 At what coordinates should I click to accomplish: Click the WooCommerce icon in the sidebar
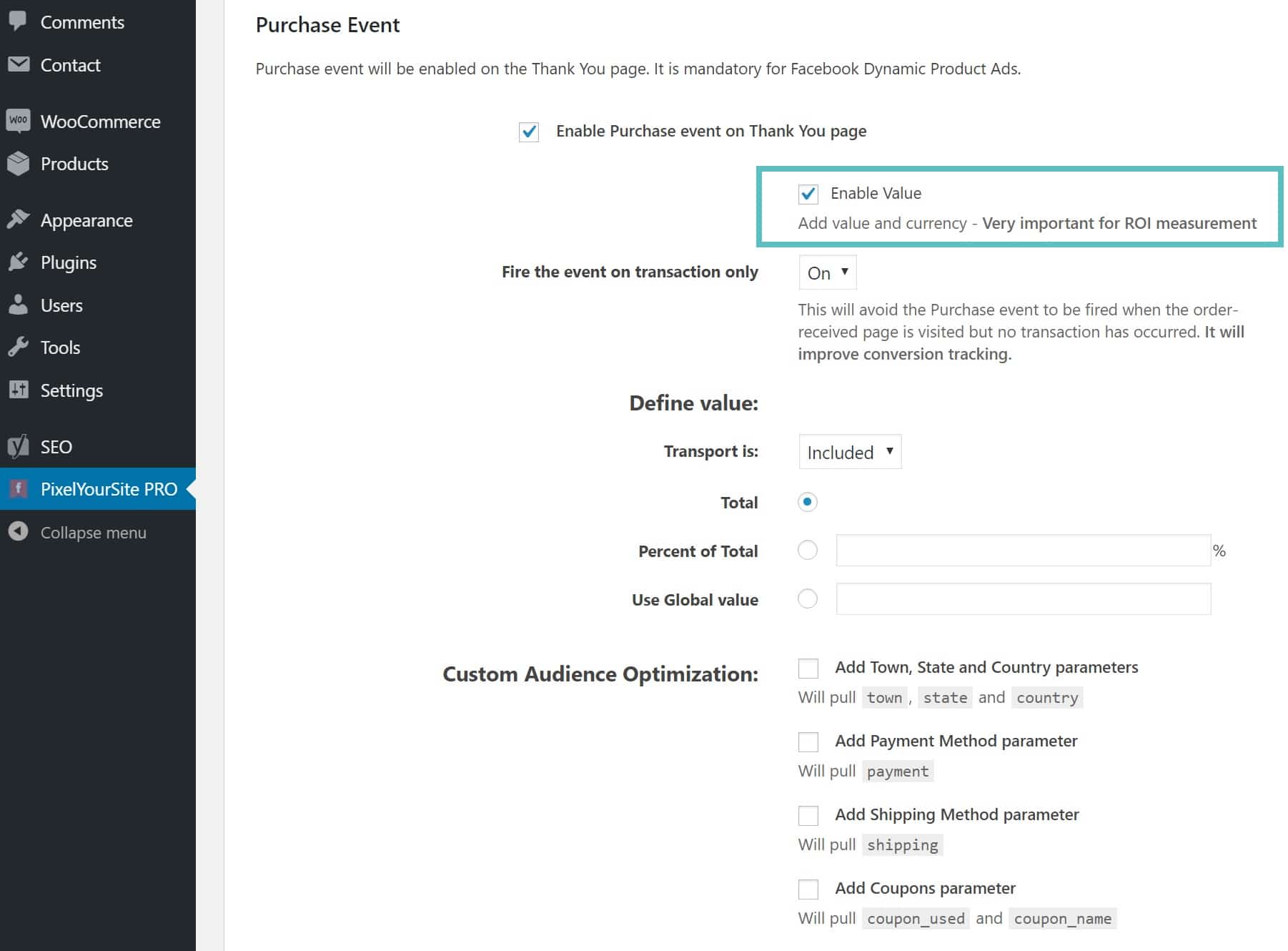tap(19, 121)
